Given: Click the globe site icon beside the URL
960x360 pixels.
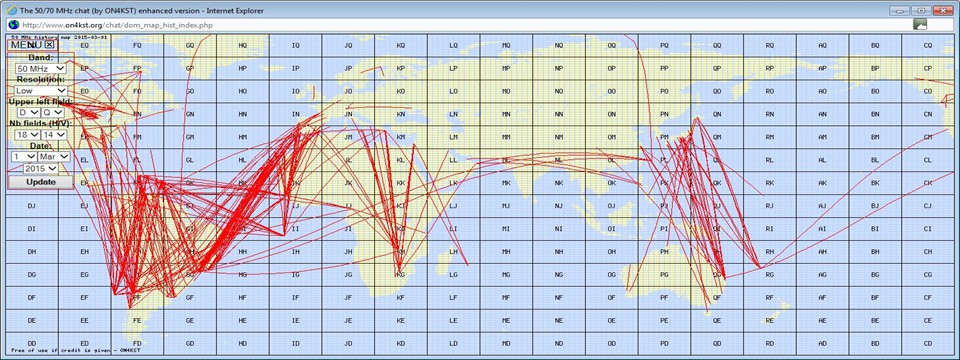Looking at the screenshot, I should click(12, 25).
